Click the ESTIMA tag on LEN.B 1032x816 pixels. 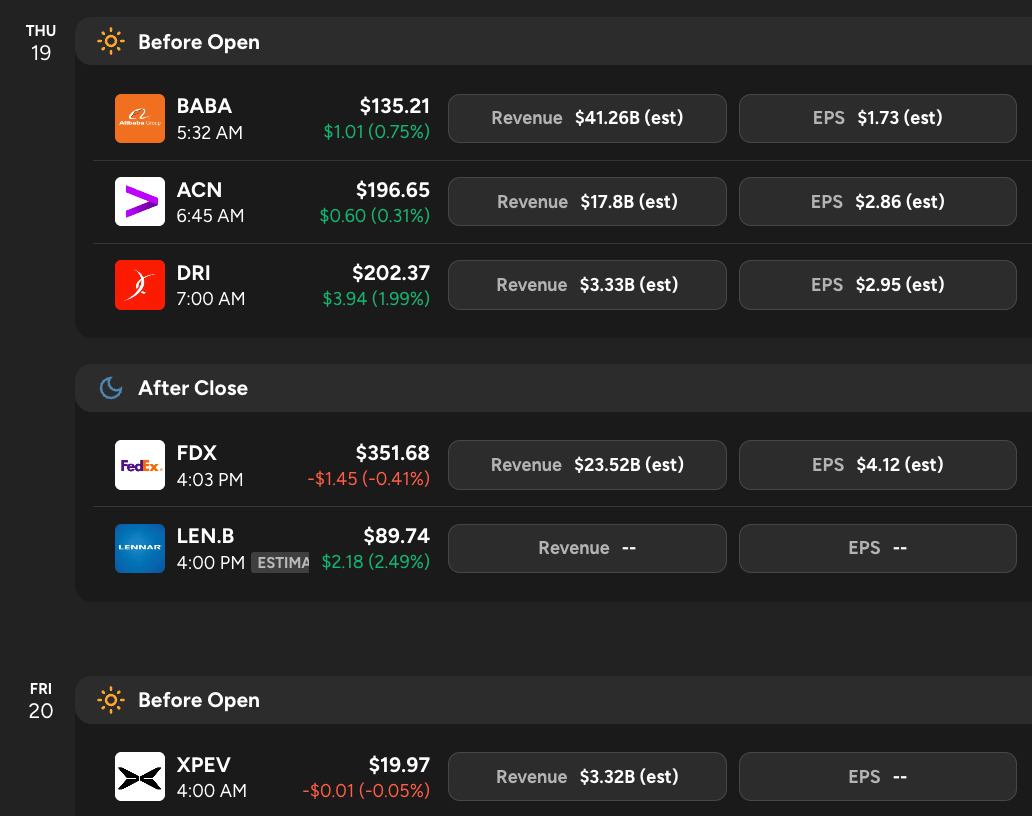pyautogui.click(x=280, y=563)
